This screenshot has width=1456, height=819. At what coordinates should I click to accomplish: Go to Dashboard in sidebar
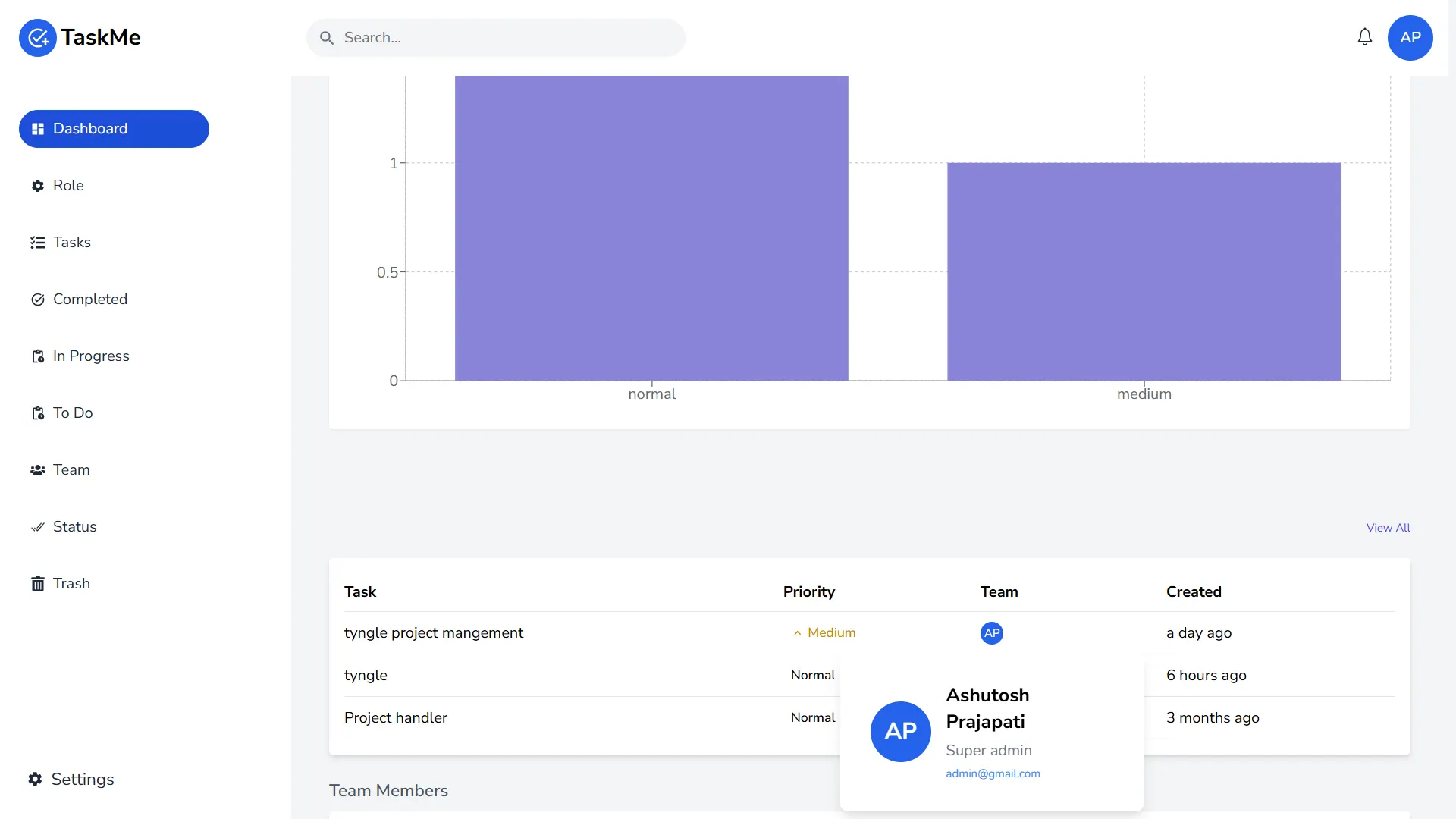(114, 129)
